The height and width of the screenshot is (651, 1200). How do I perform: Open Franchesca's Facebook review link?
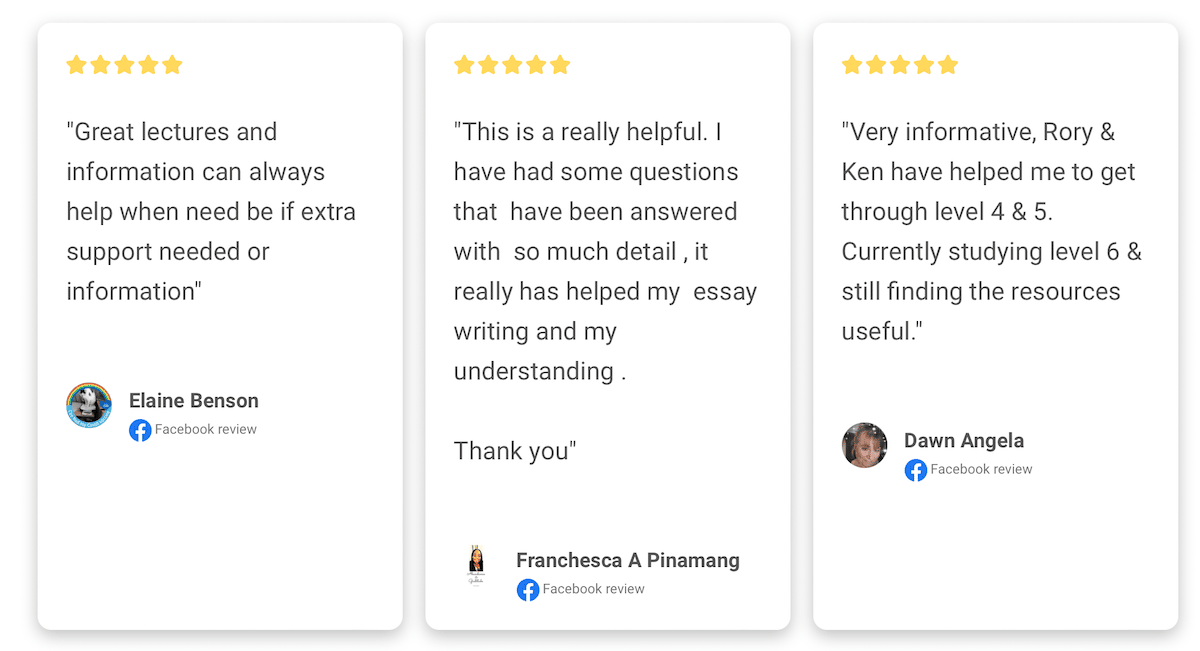click(594, 590)
